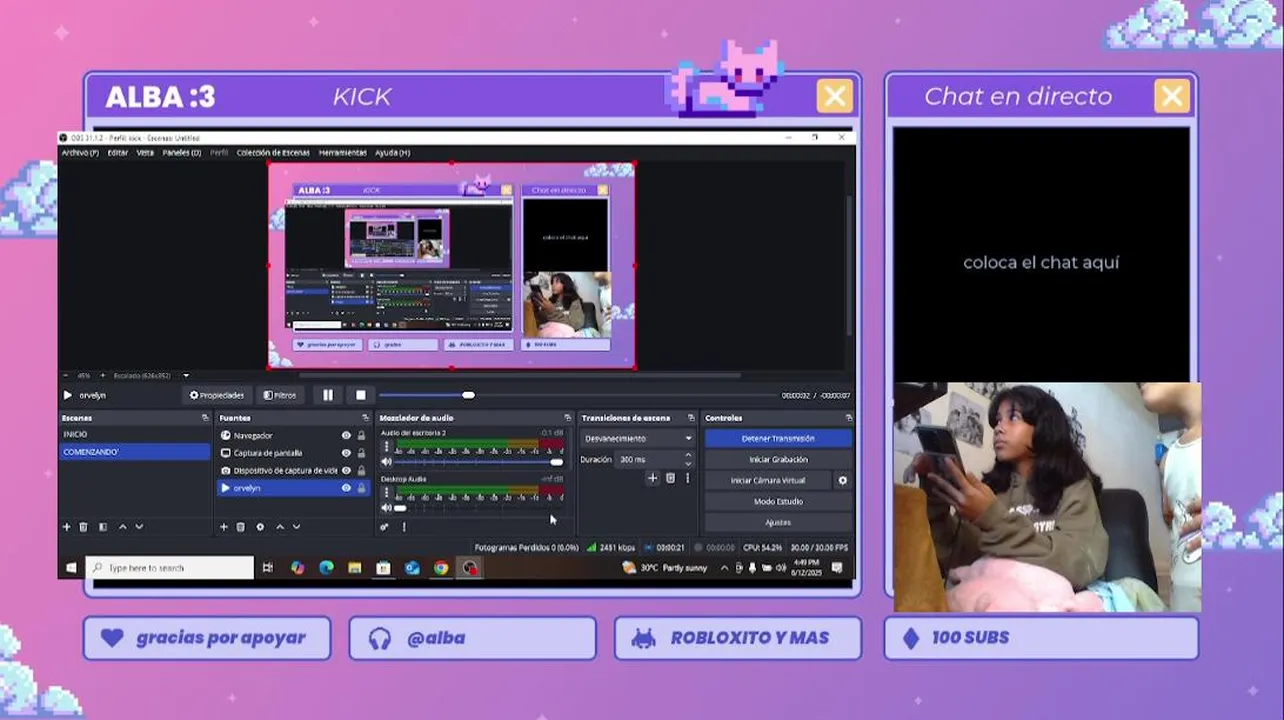Pop out the Mezclador de audio dock icon

click(568, 418)
